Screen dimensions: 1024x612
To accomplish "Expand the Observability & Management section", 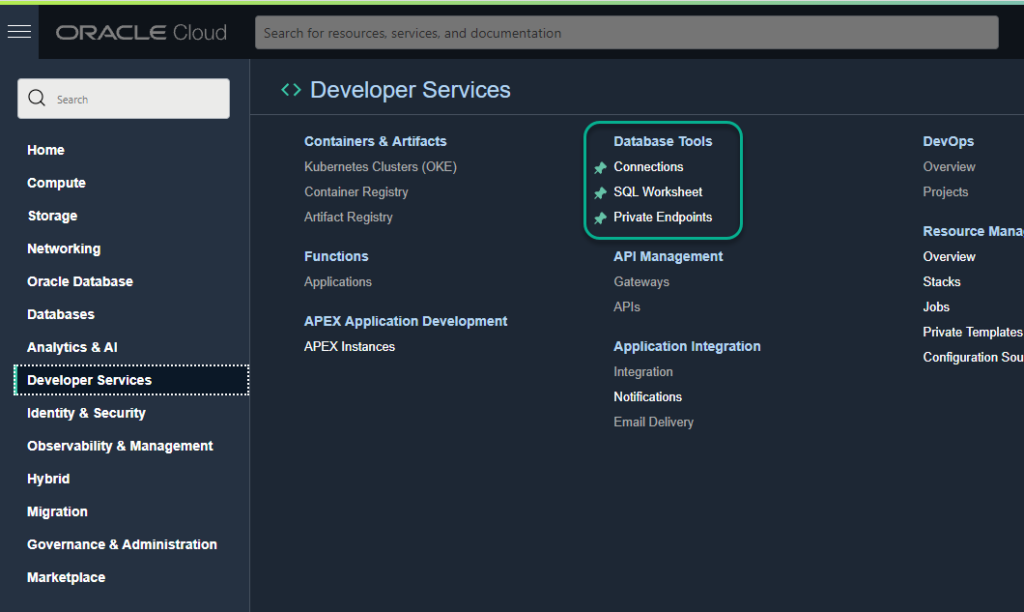I will [119, 446].
